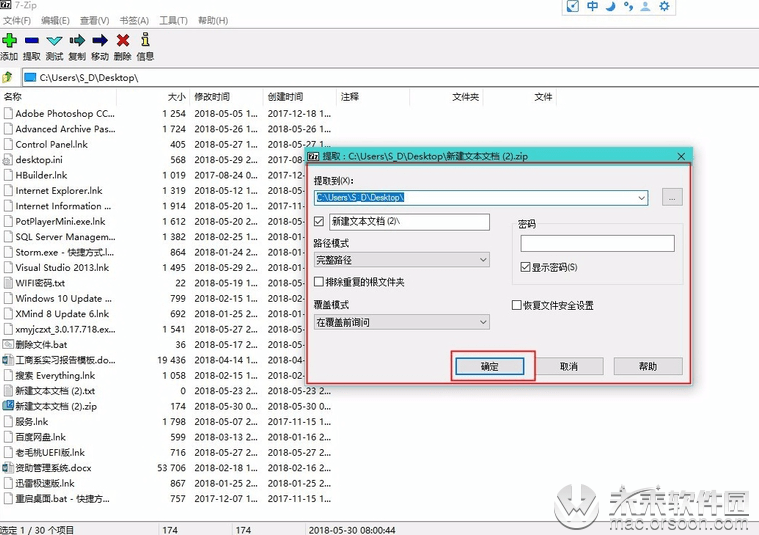
Task: Open the 路径模式 dropdown
Action: point(401,260)
